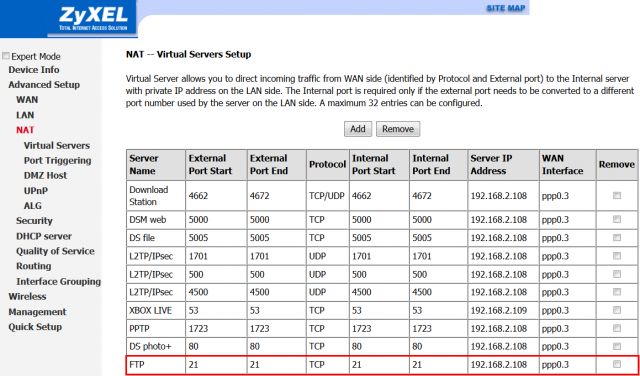640x376 pixels.
Task: Open DMZ Host submenu
Action: point(45,176)
